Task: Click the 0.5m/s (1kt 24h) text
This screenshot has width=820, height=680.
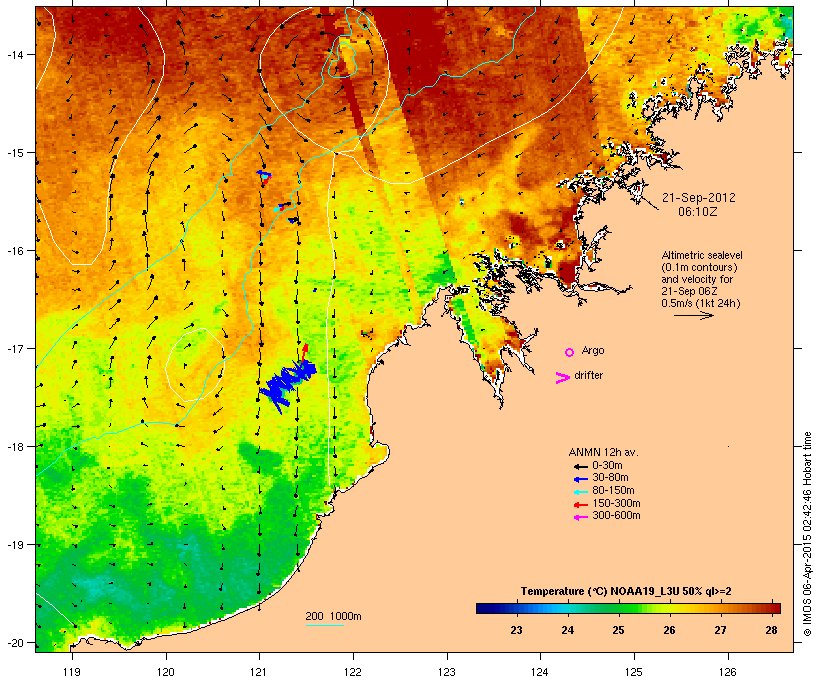Action: (x=701, y=303)
